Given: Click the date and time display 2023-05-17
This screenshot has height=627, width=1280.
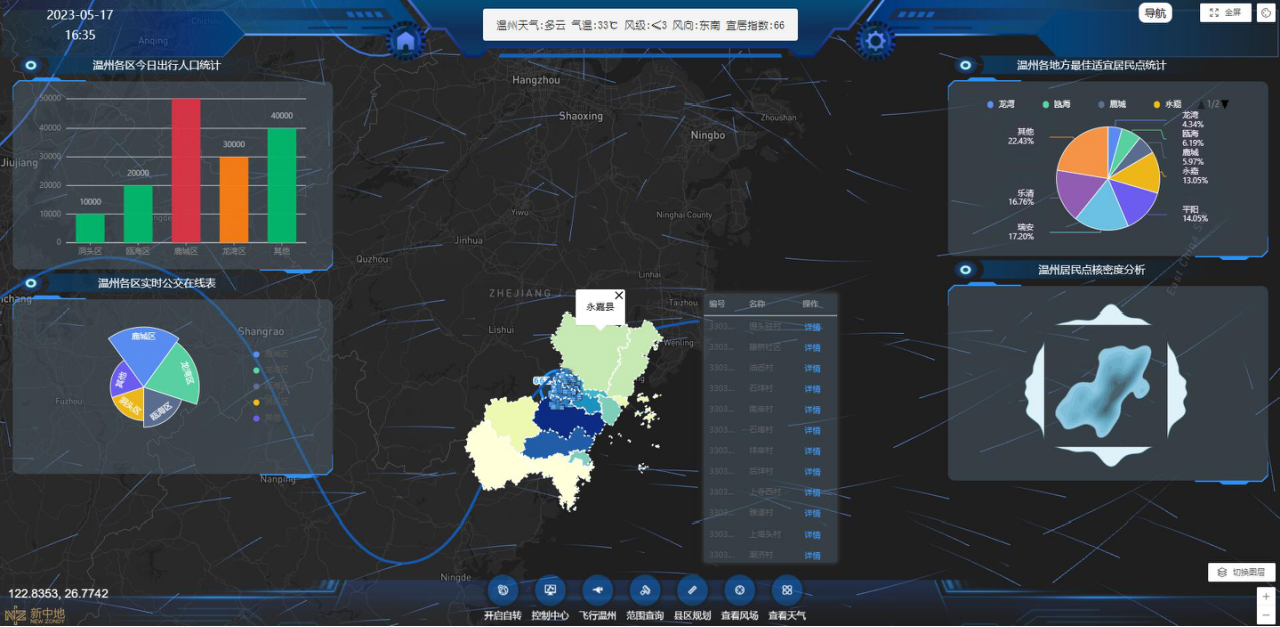Looking at the screenshot, I should click(80, 25).
